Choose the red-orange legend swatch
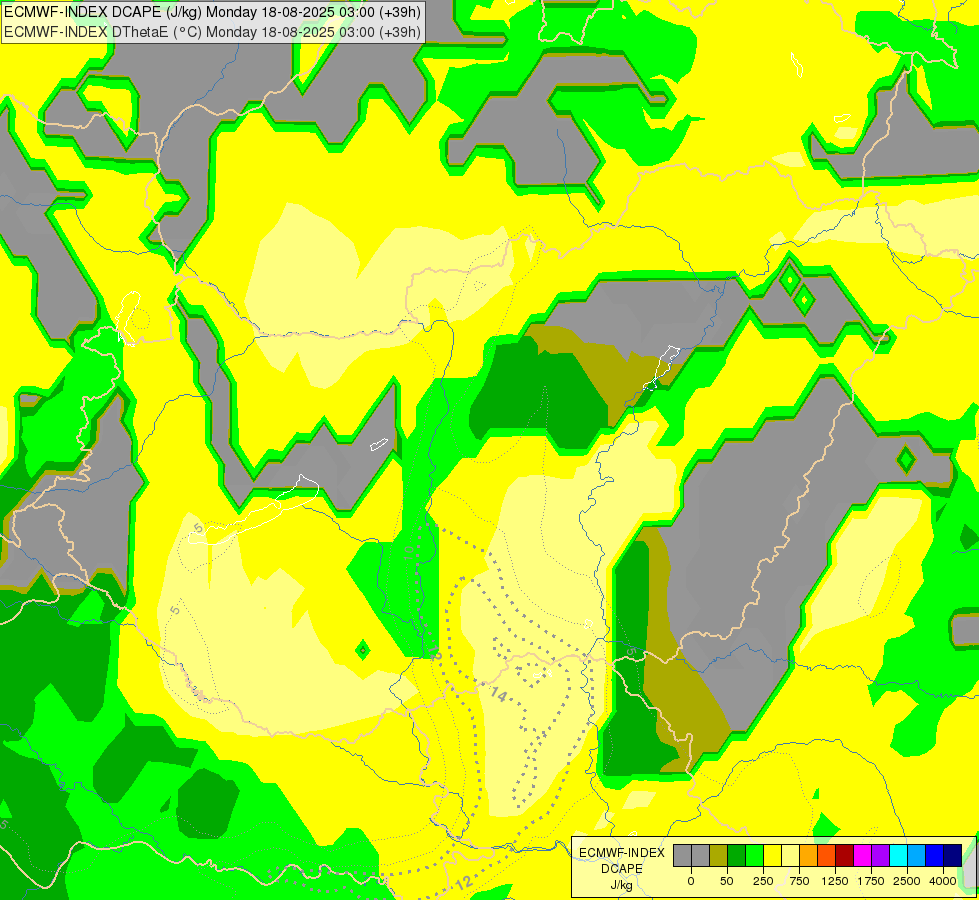The height and width of the screenshot is (900, 979). click(827, 855)
